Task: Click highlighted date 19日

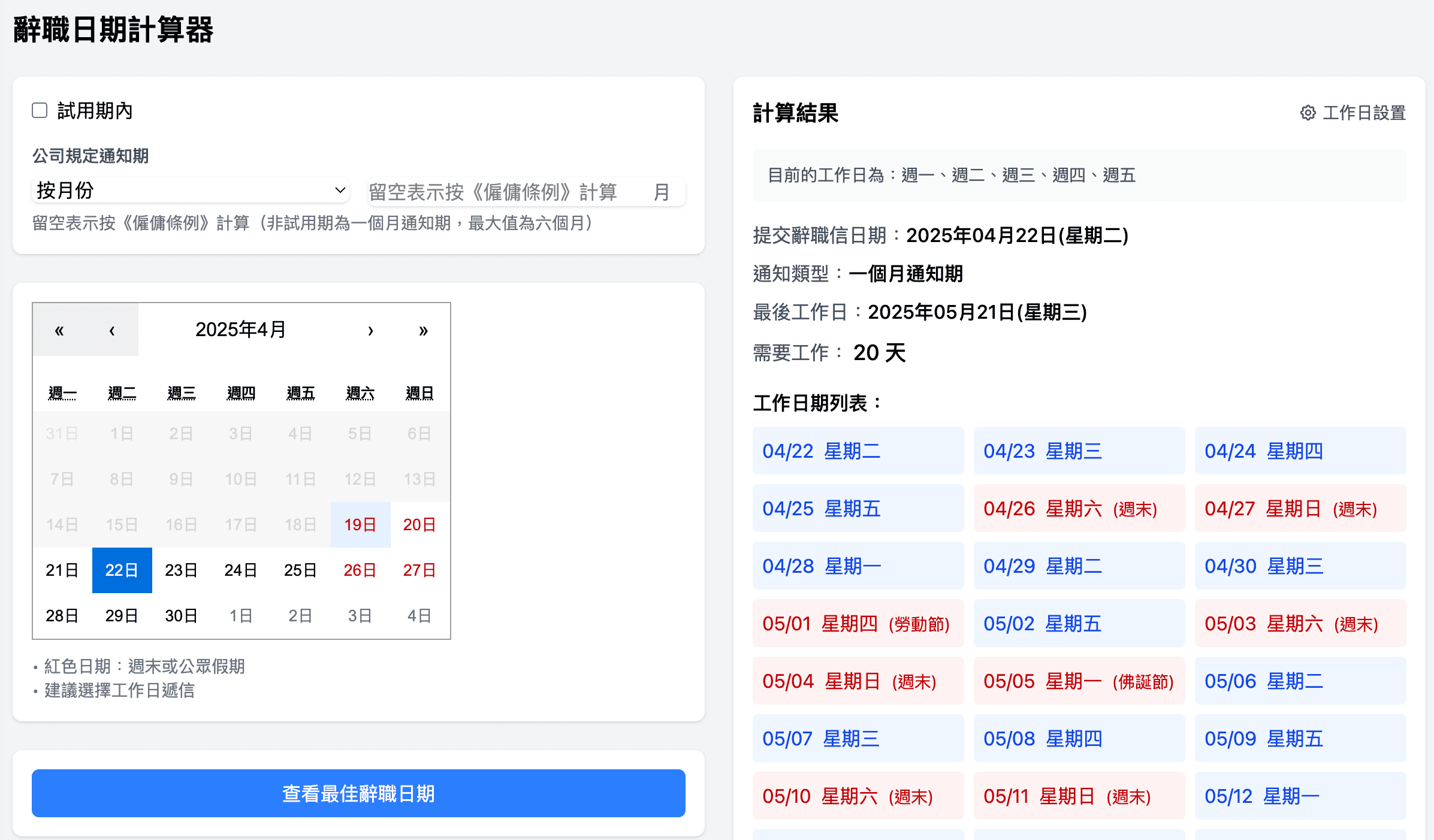Action: click(x=360, y=524)
